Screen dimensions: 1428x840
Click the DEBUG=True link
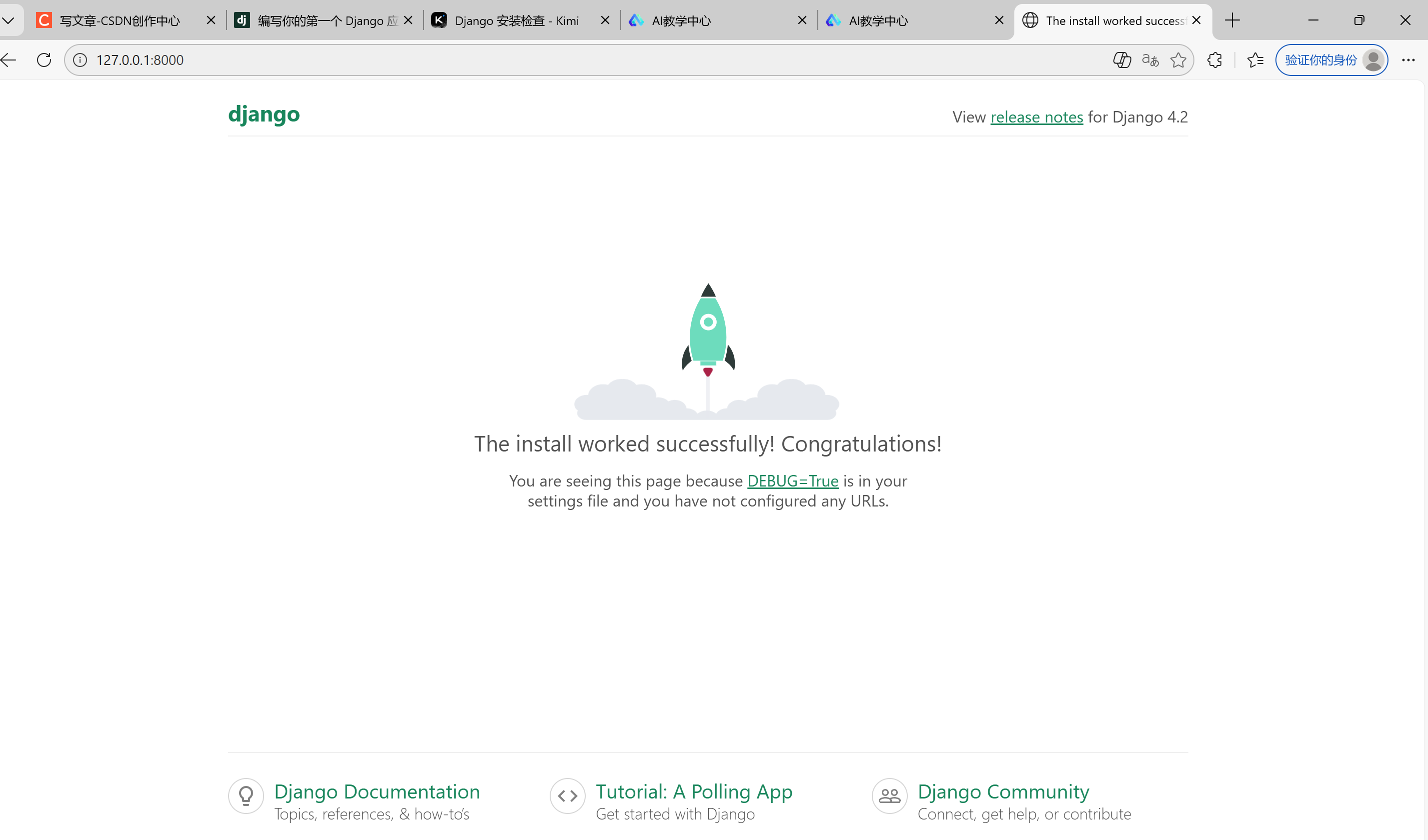point(792,481)
